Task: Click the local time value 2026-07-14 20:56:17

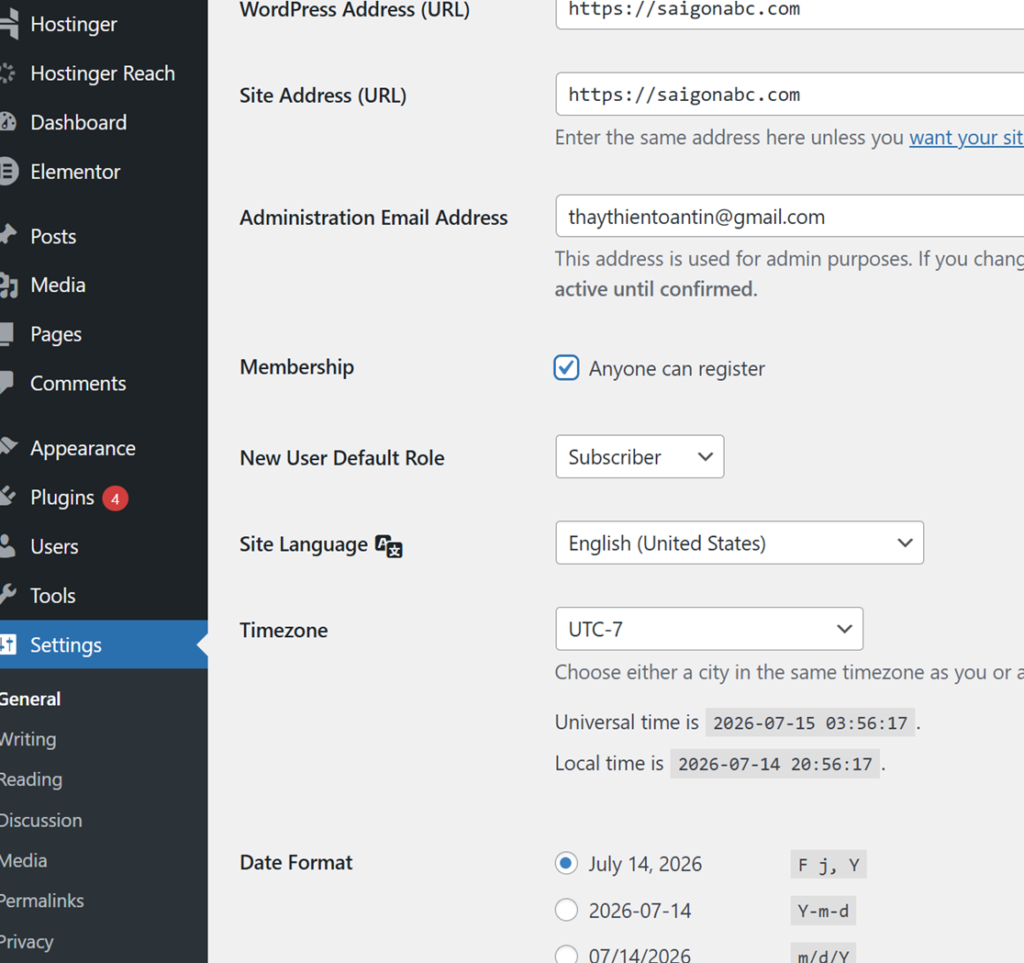Action: 775,764
